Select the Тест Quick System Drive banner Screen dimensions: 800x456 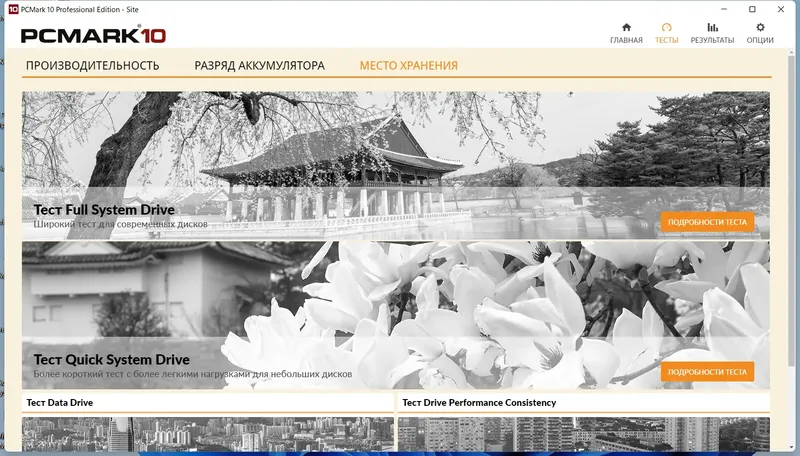point(396,315)
